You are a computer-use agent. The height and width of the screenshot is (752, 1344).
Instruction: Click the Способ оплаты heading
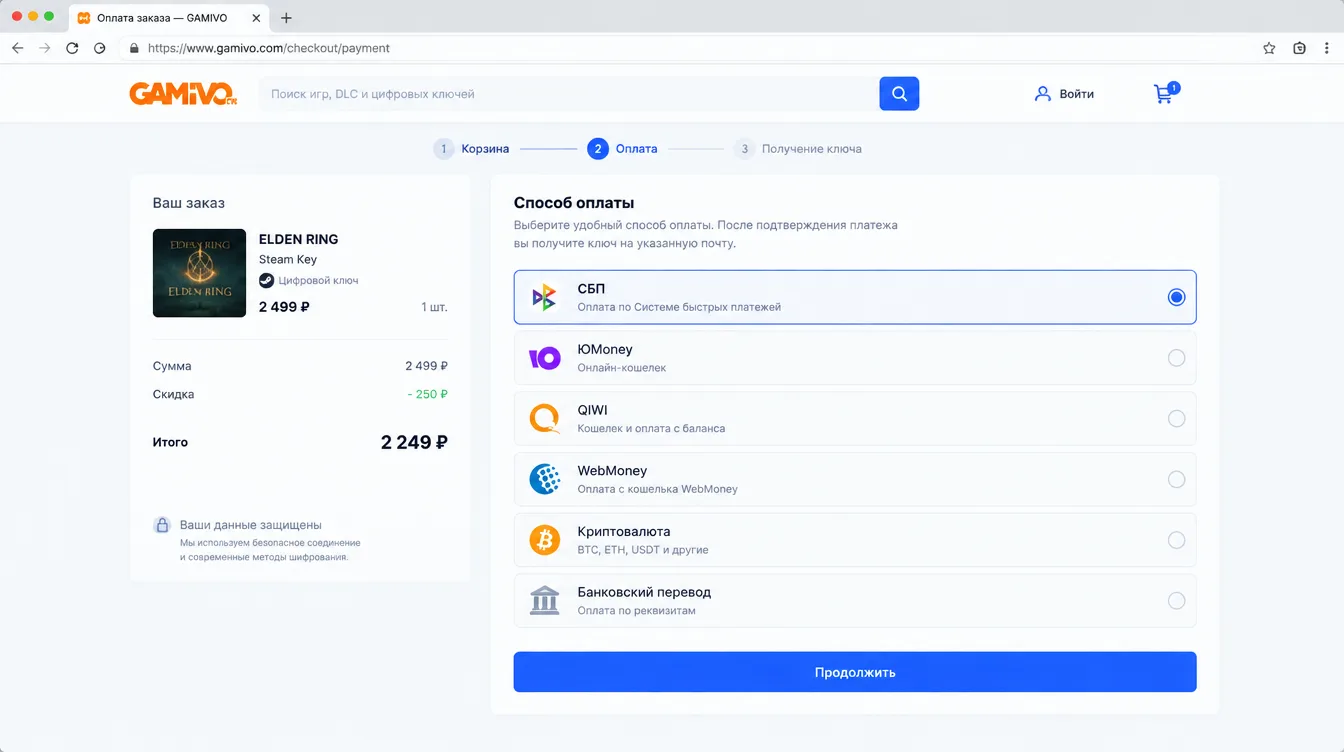coord(574,203)
